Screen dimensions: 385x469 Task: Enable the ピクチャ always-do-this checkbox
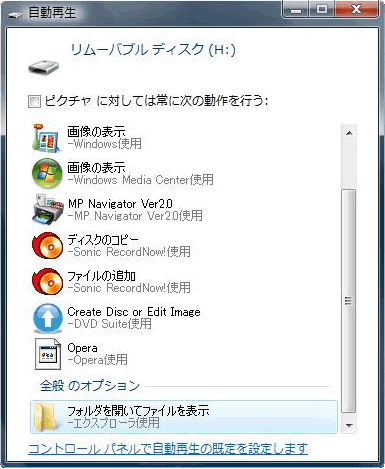34,101
